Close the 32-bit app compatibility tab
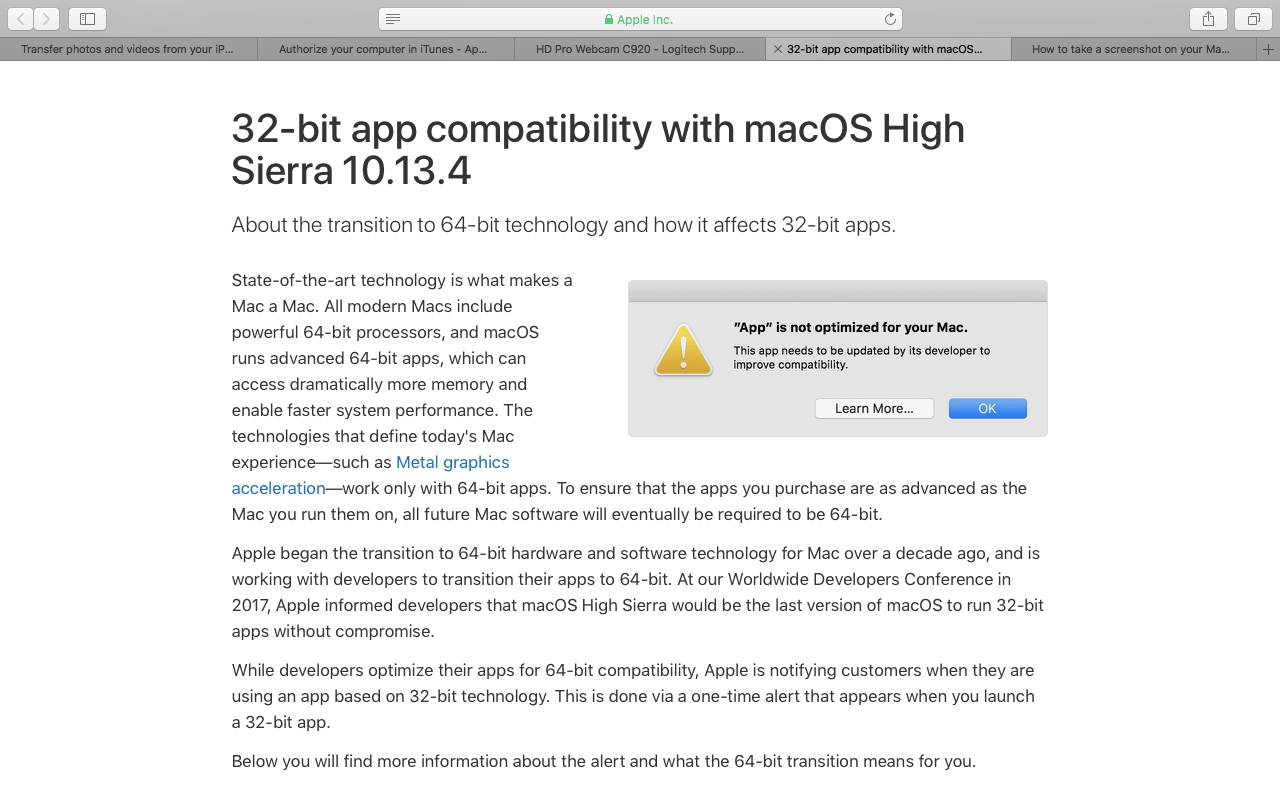 (x=778, y=49)
